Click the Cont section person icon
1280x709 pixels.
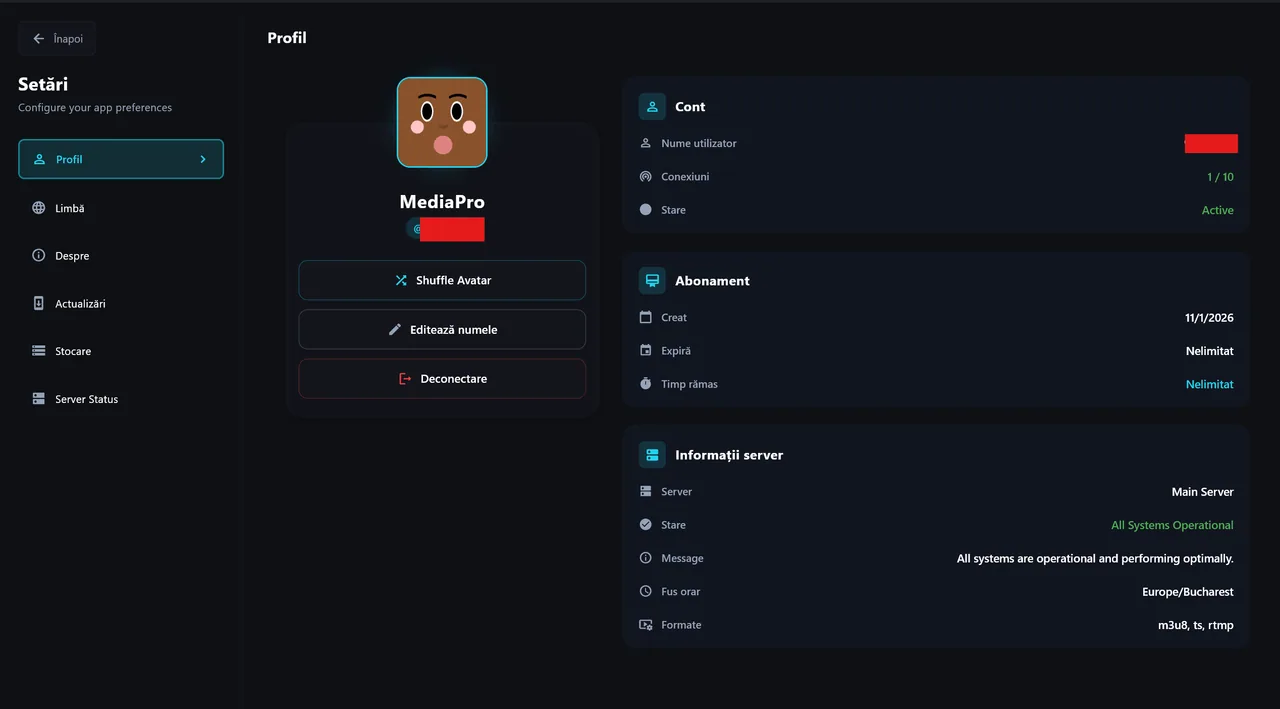(652, 107)
